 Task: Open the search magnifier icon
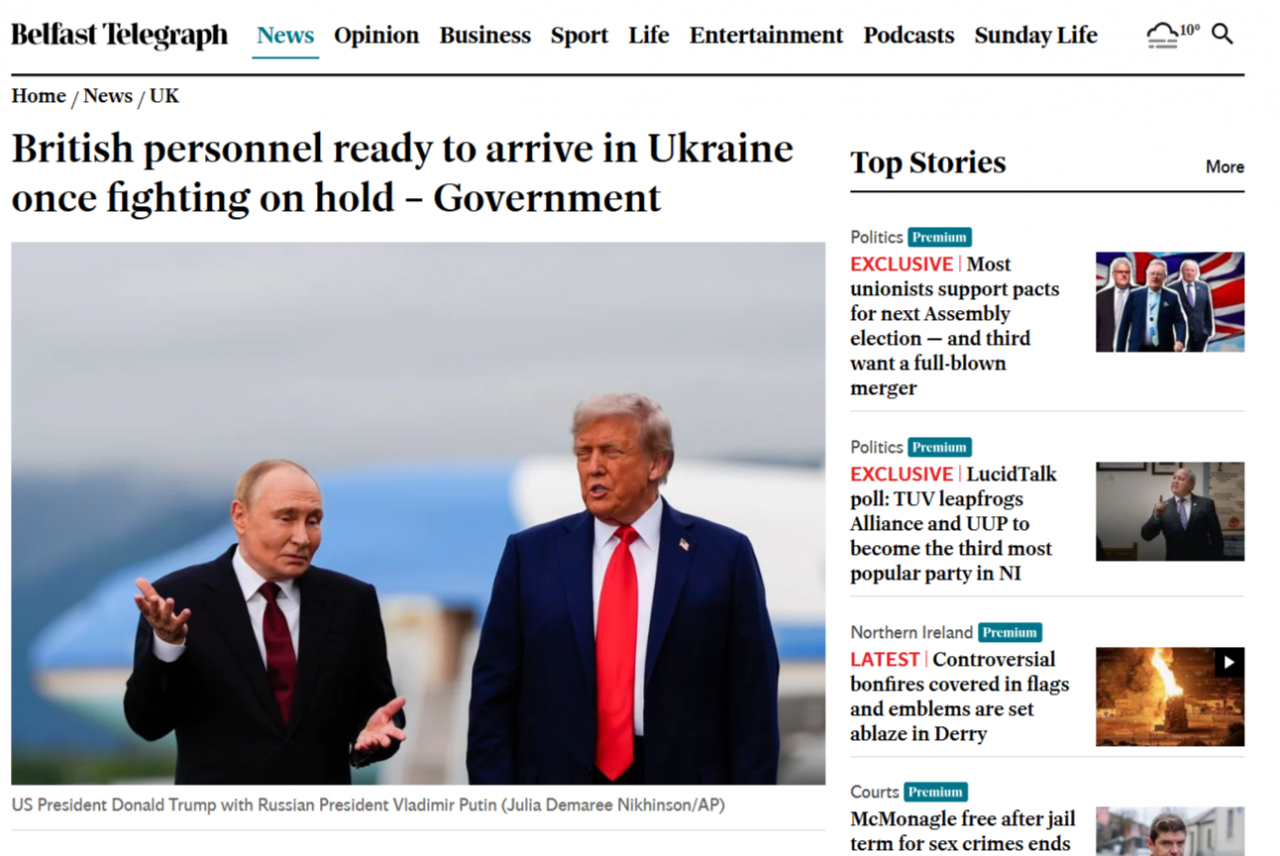pos(1222,34)
